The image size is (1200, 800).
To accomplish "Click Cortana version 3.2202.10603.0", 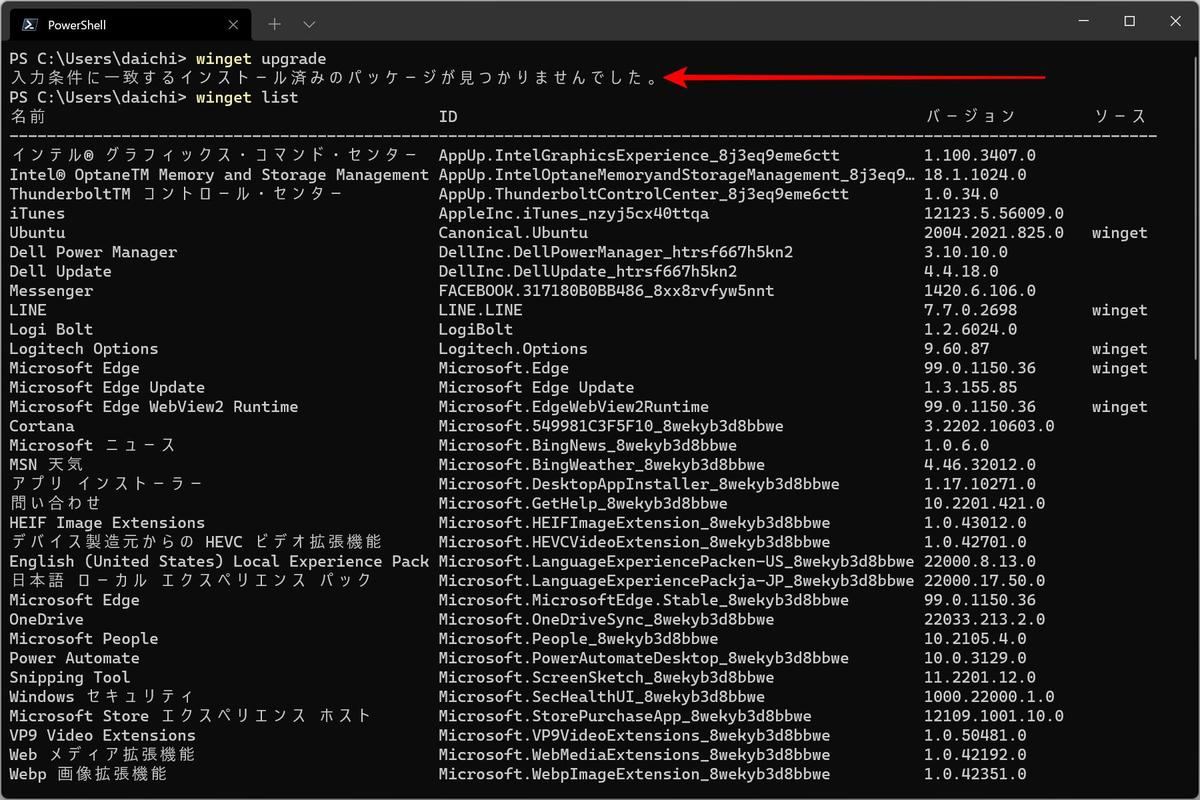I will (x=989, y=426).
